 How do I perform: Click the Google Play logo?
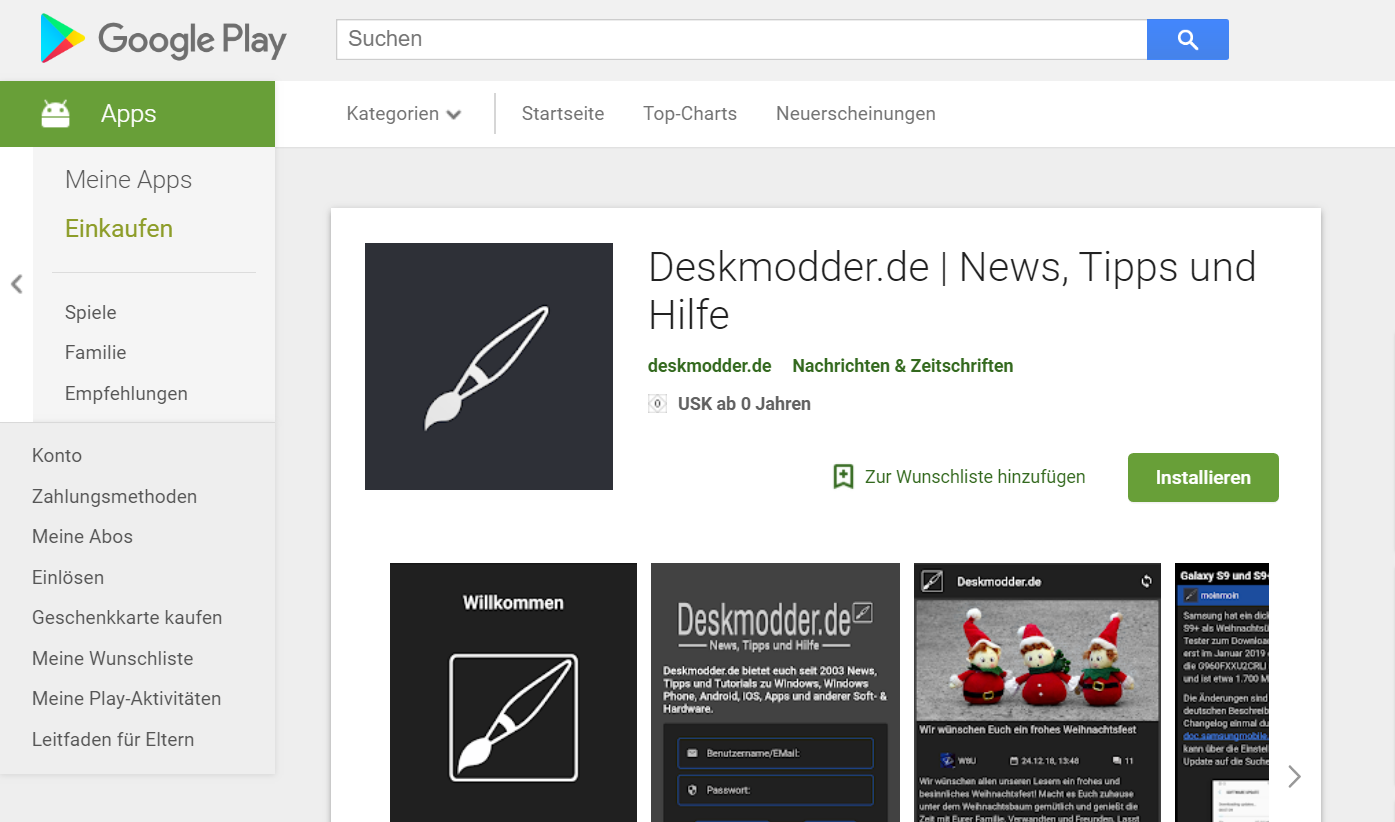click(163, 39)
